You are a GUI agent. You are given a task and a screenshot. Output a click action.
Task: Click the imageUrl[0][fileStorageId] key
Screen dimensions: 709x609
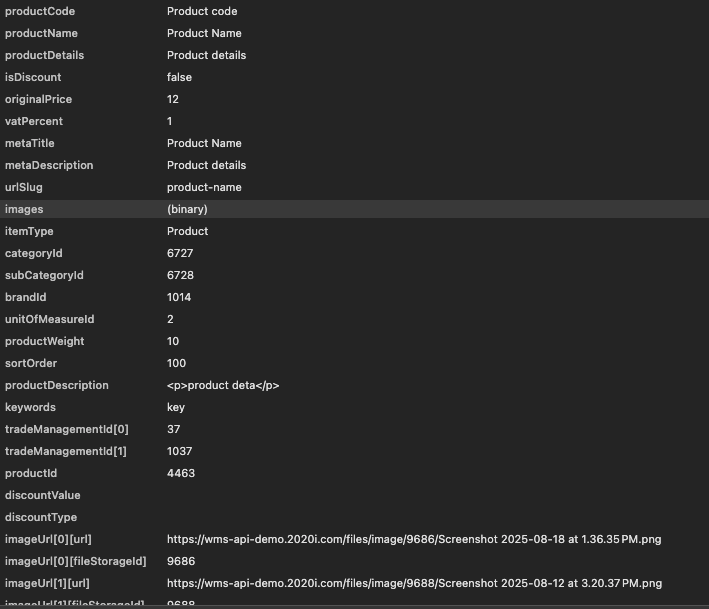[x=76, y=562]
